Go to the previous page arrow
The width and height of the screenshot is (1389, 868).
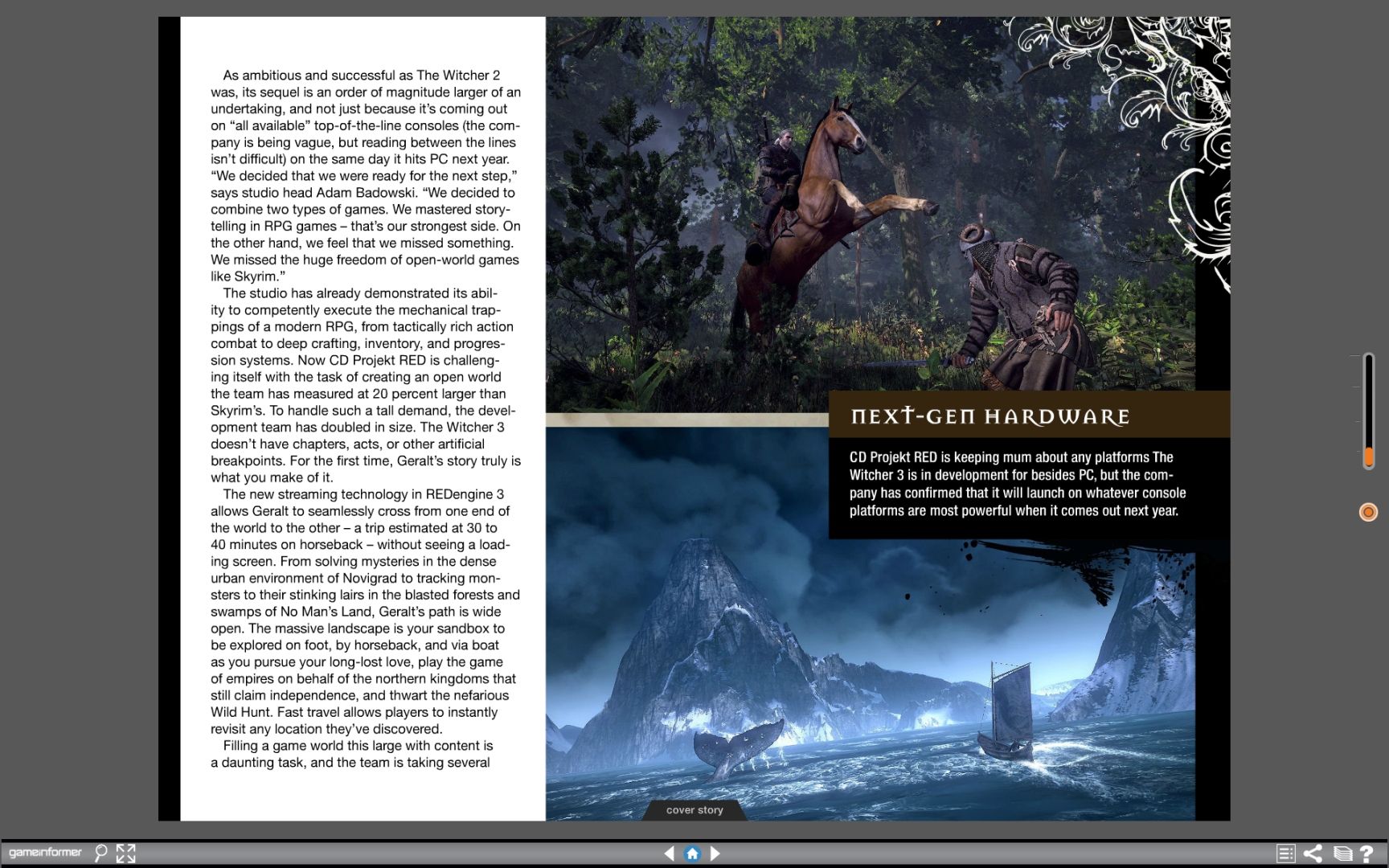click(669, 854)
